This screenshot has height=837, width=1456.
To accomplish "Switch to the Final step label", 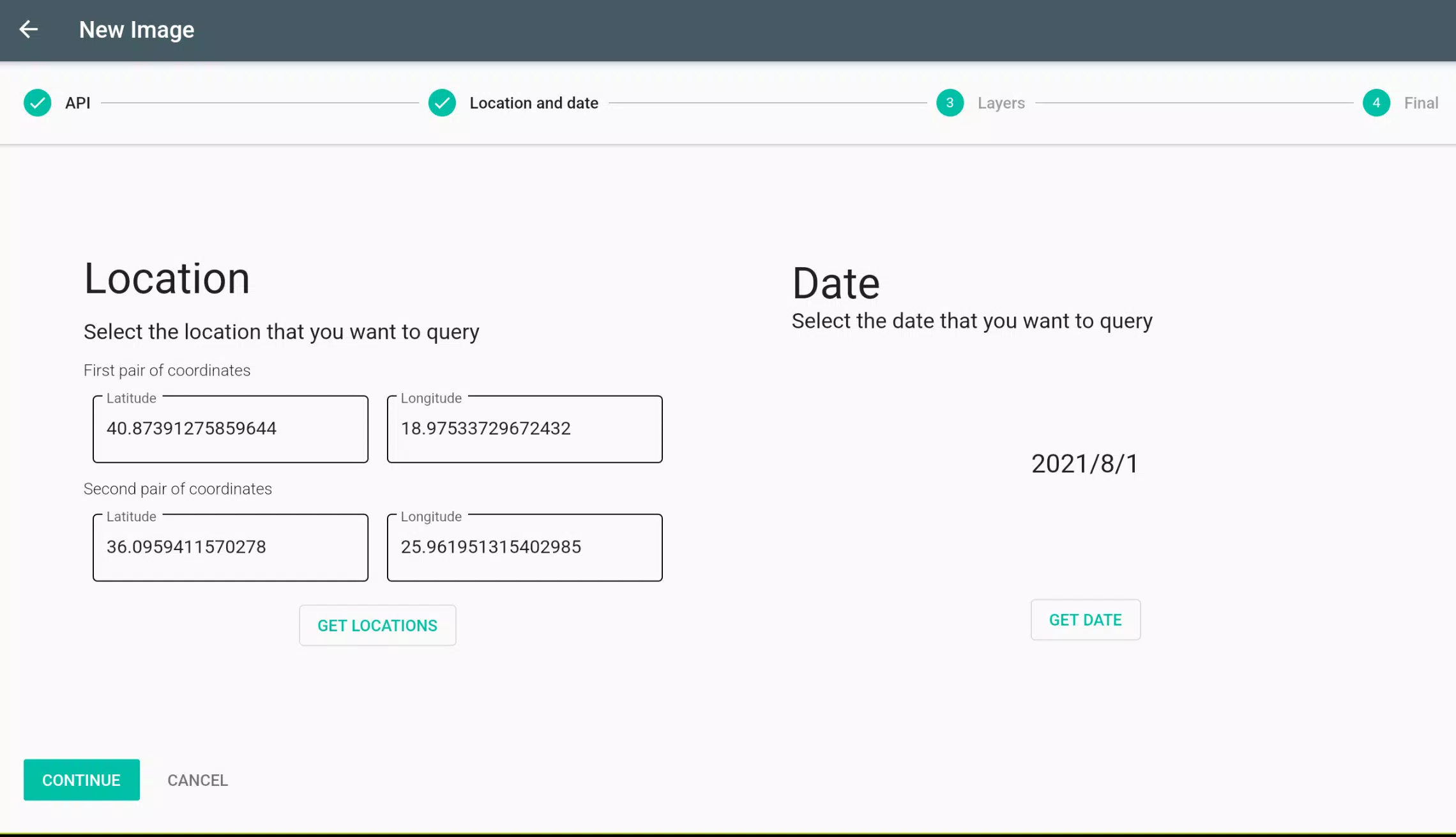I will pos(1421,103).
